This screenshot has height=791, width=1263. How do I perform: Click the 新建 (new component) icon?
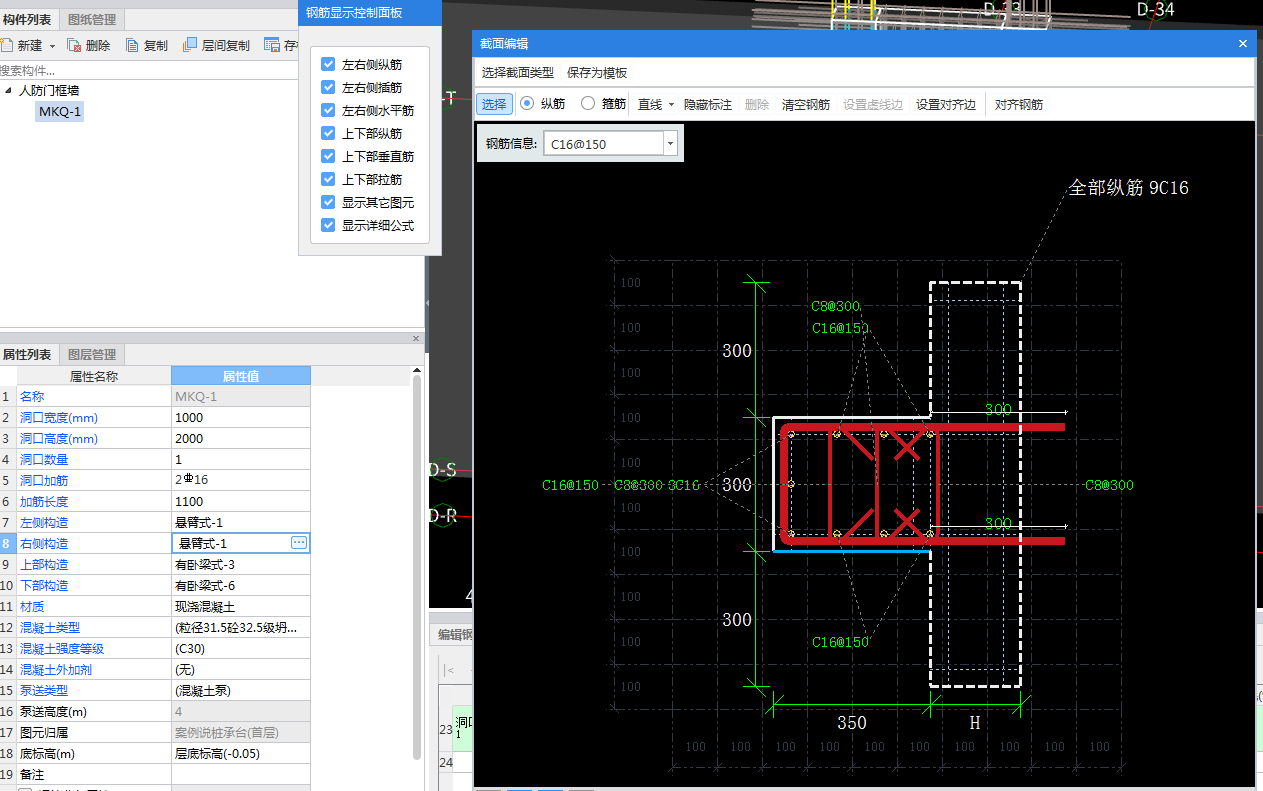click(6, 45)
